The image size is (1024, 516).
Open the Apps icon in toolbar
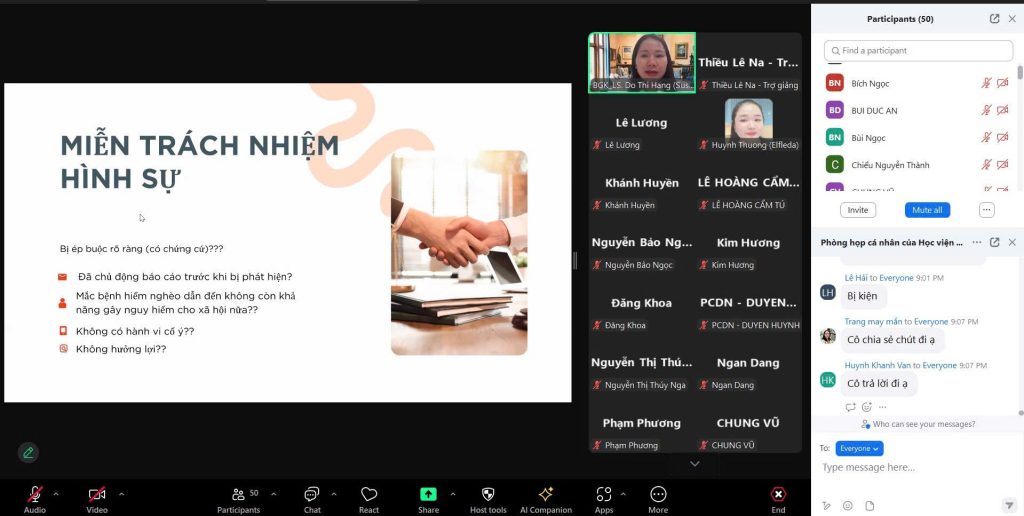[603, 495]
